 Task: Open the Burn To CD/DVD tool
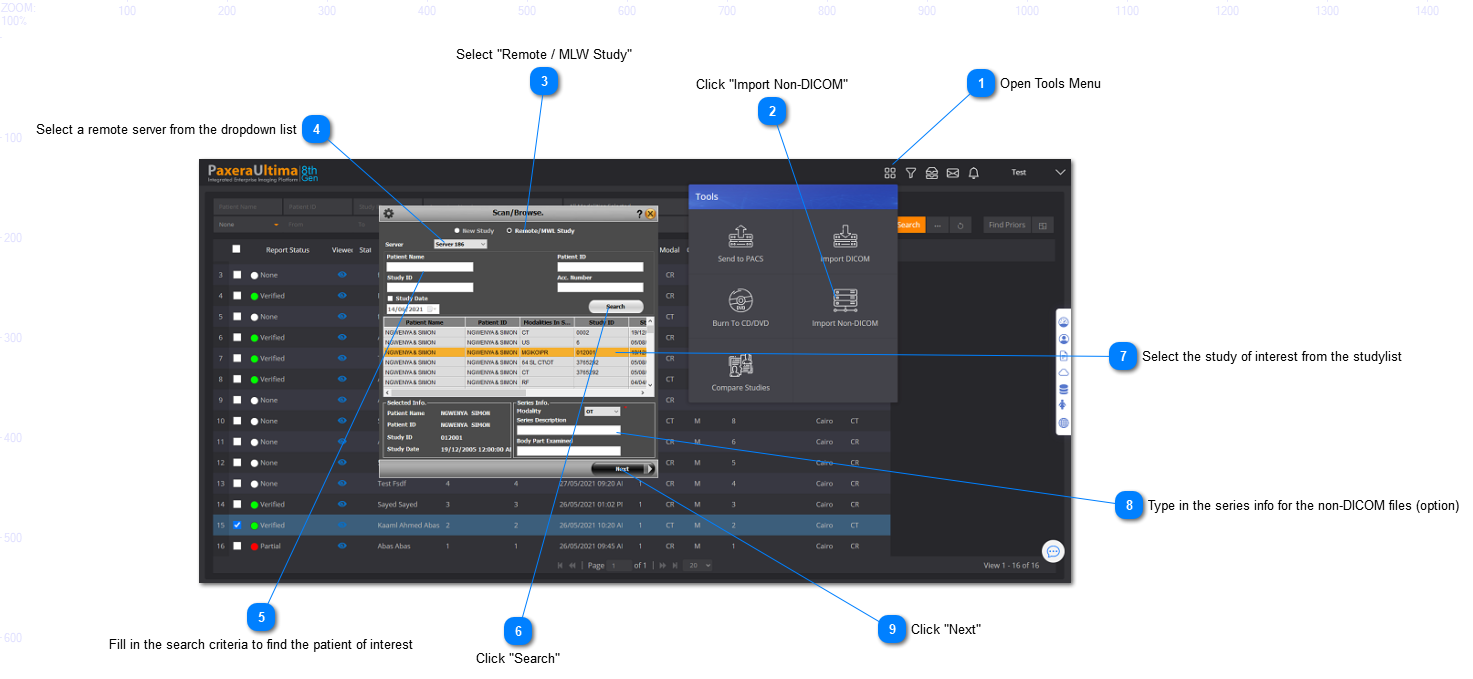(741, 300)
